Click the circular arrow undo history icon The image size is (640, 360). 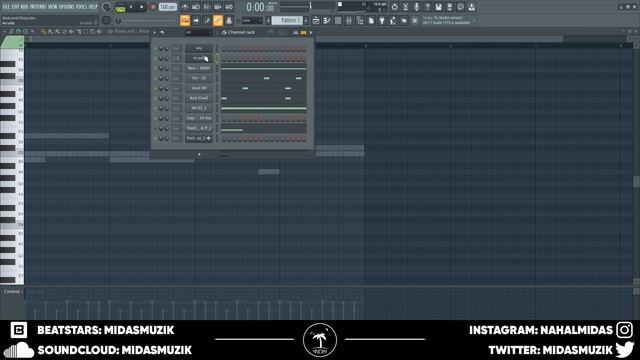[x=394, y=7]
